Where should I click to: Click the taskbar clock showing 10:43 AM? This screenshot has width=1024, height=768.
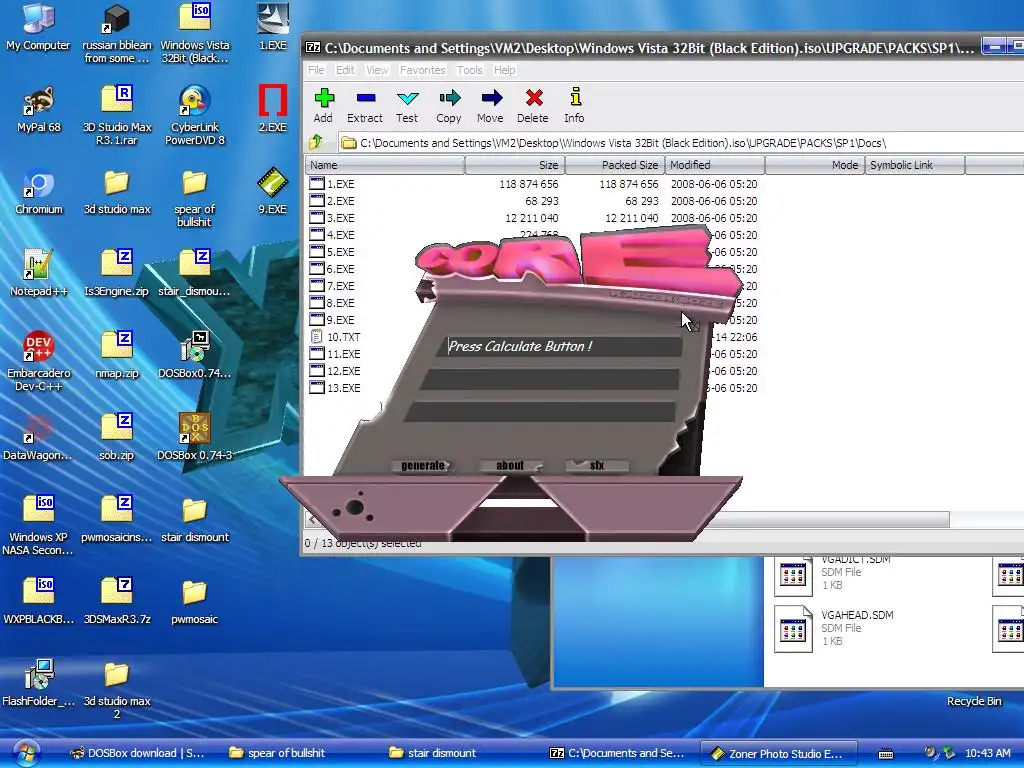point(987,753)
